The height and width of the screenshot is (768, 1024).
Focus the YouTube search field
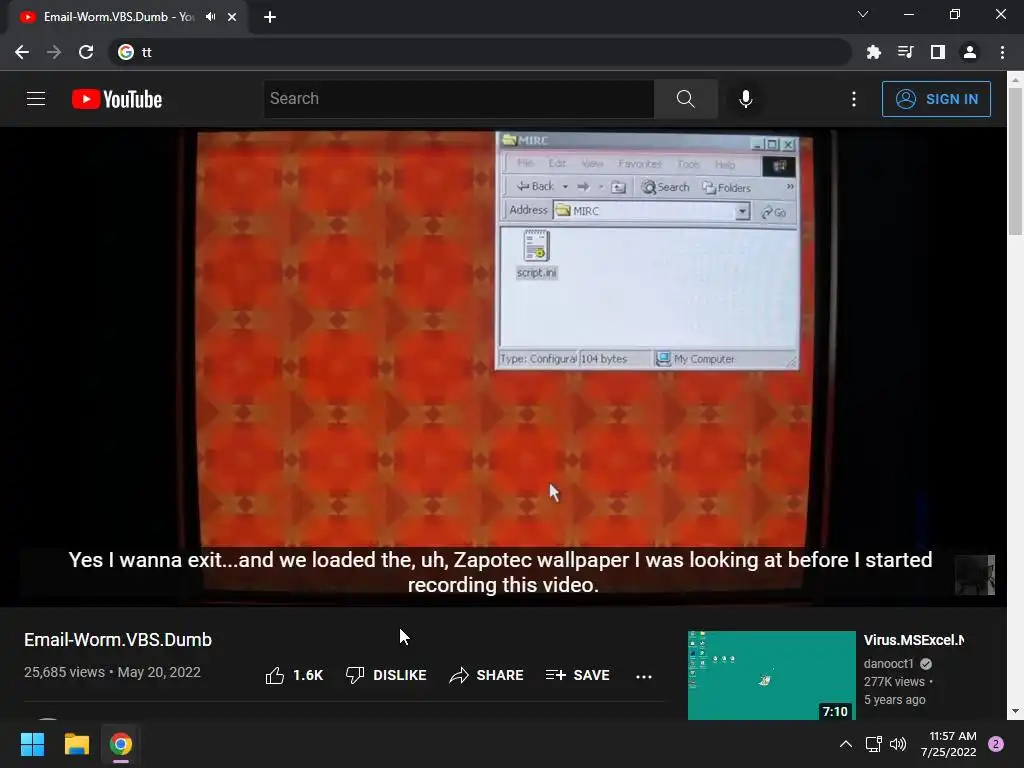click(458, 99)
